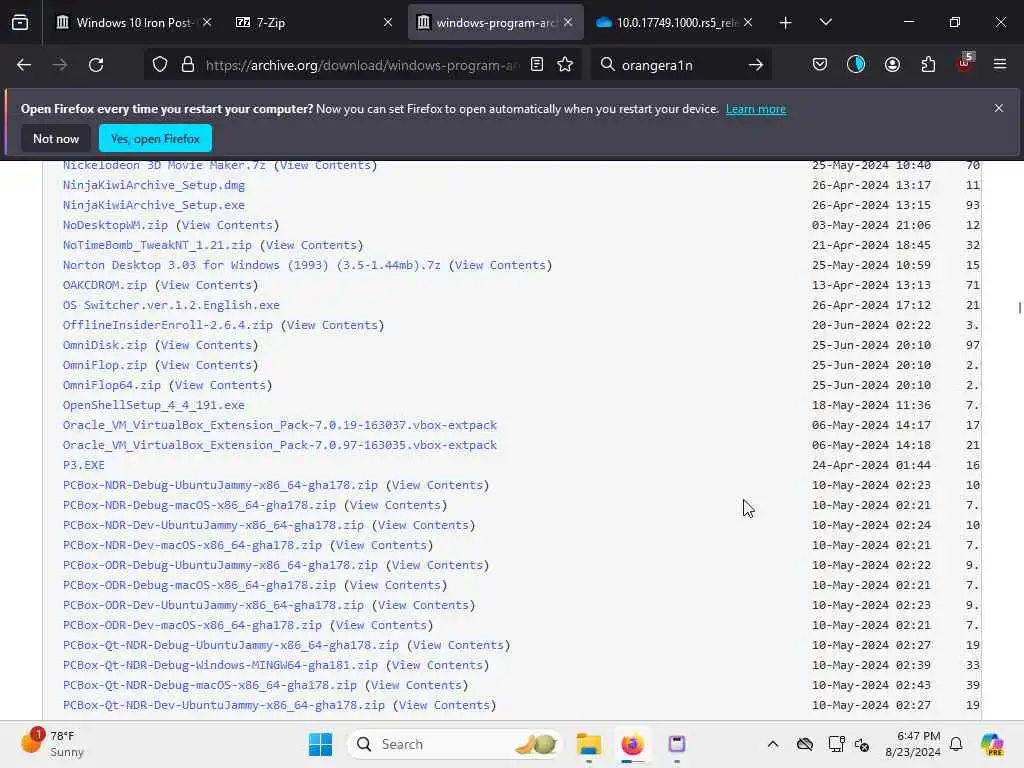Viewport: 1024px width, 768px height.
Task: Open File Explorer from taskbar
Action: [x=588, y=744]
